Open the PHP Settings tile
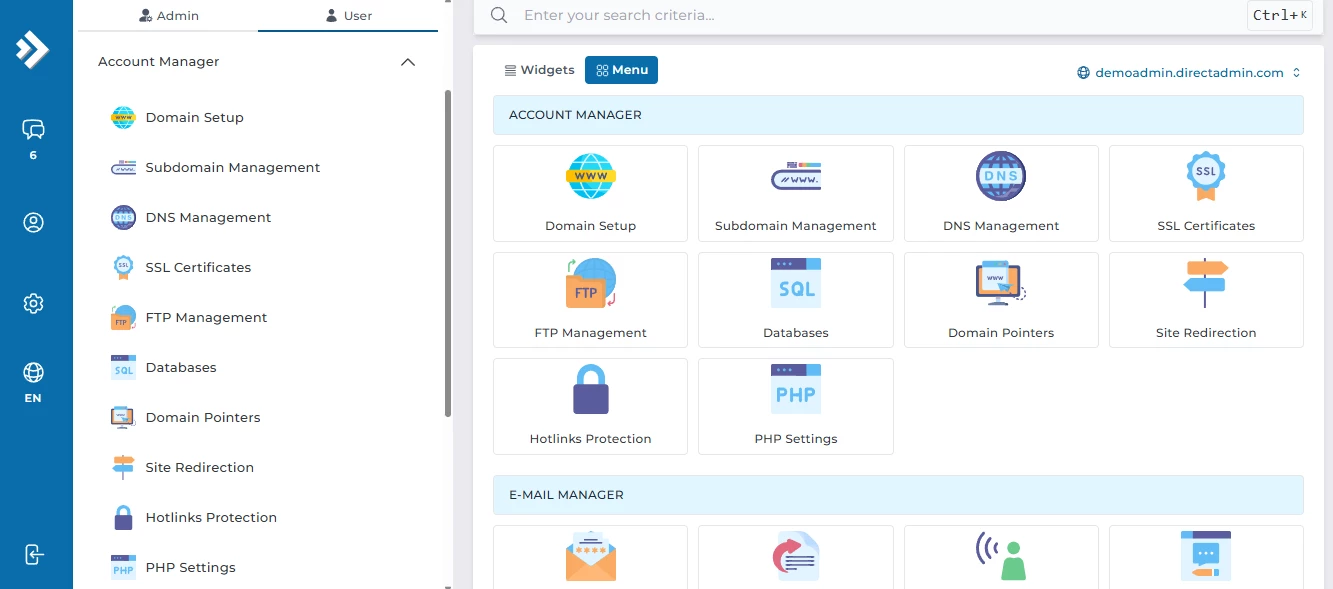Screen dimensions: 1333x589 795,406
